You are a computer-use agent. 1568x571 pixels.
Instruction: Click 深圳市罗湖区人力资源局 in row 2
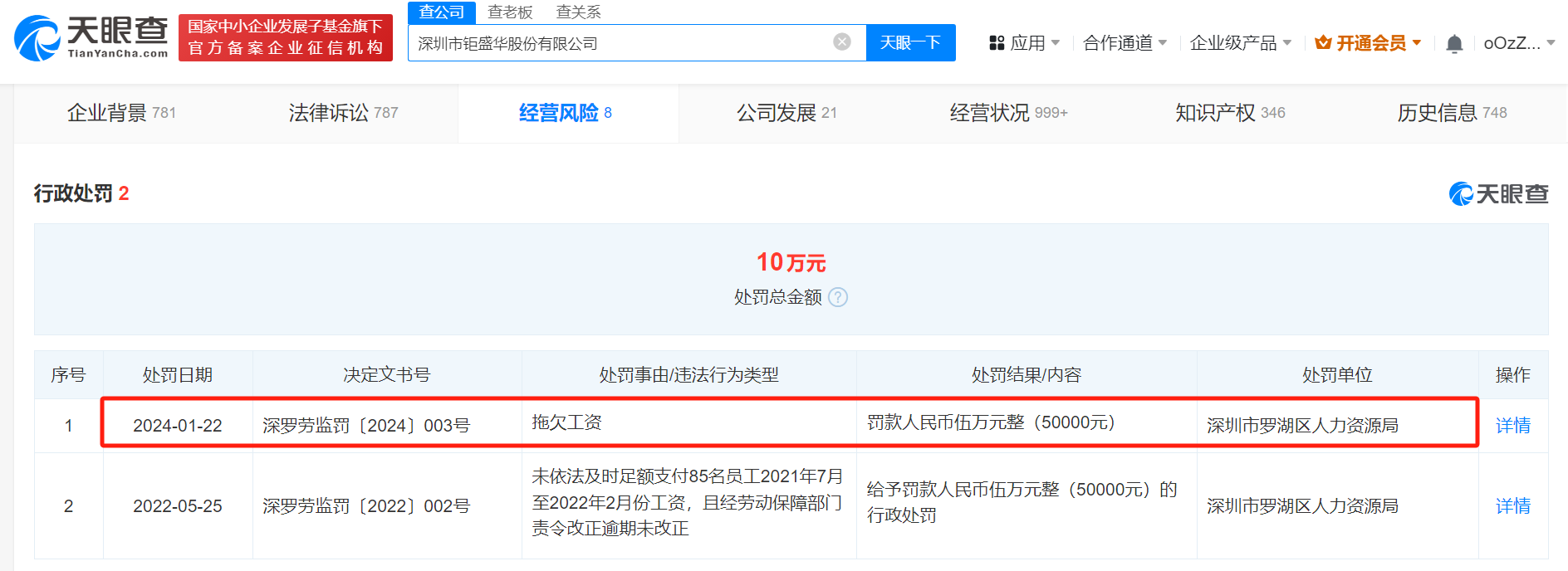tap(1302, 506)
